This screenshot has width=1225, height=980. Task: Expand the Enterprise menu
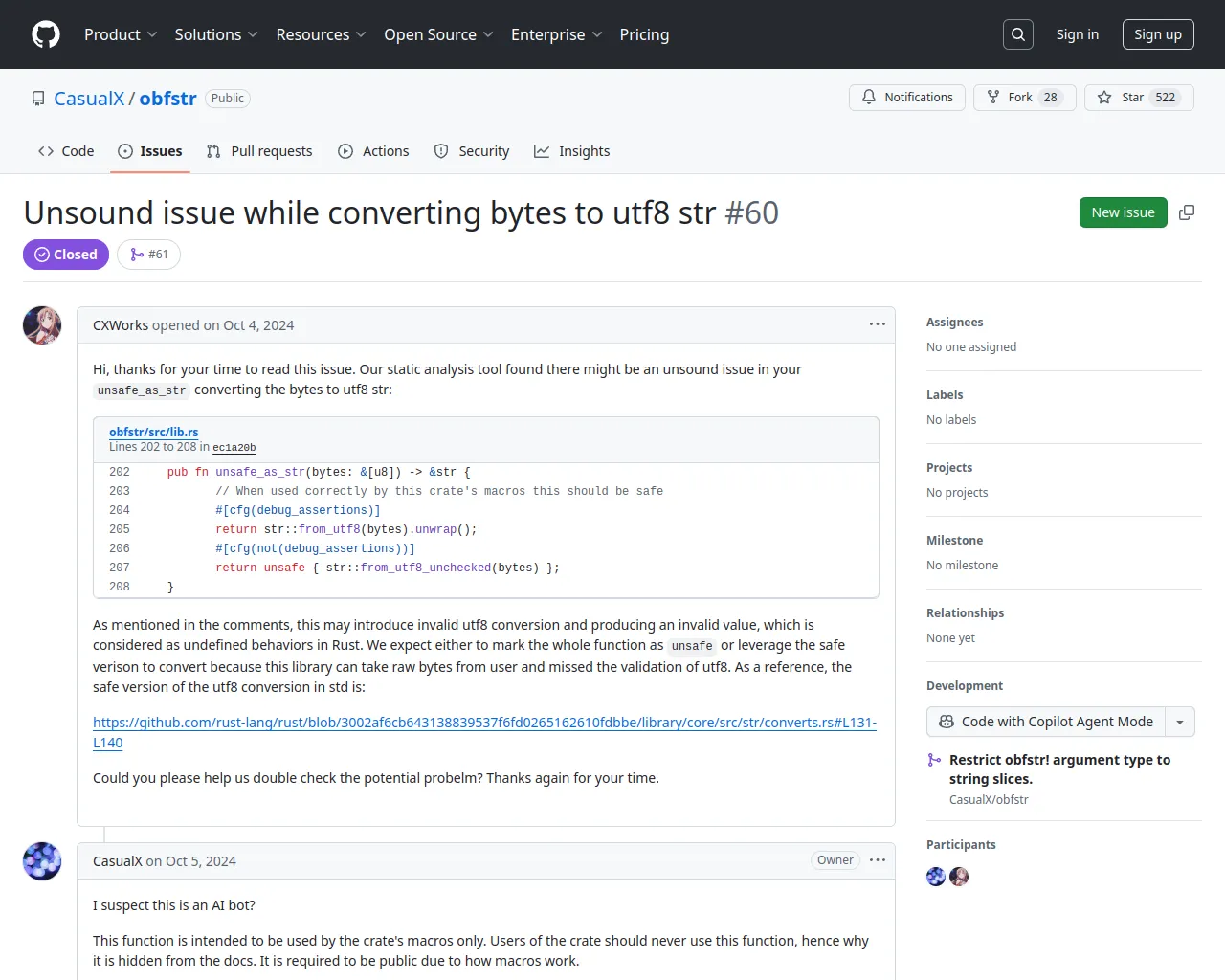tap(557, 34)
